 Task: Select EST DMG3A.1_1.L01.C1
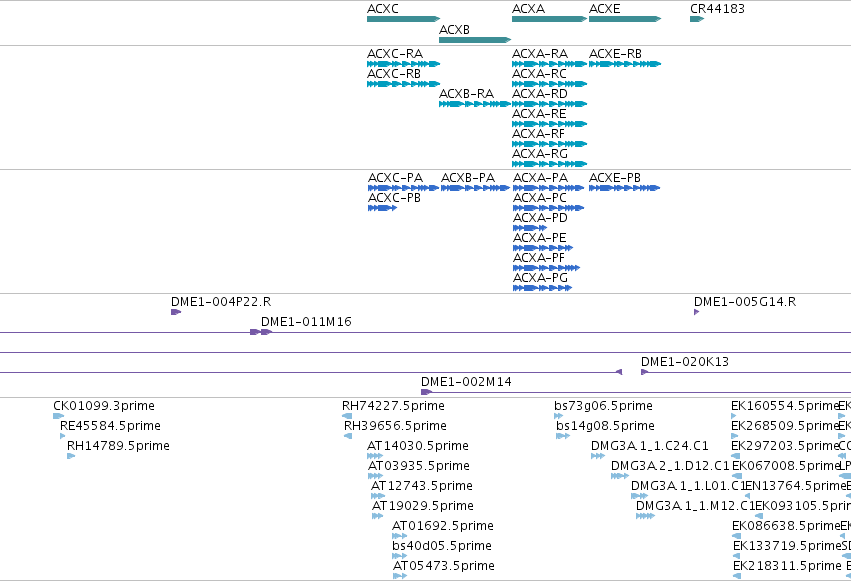click(639, 496)
